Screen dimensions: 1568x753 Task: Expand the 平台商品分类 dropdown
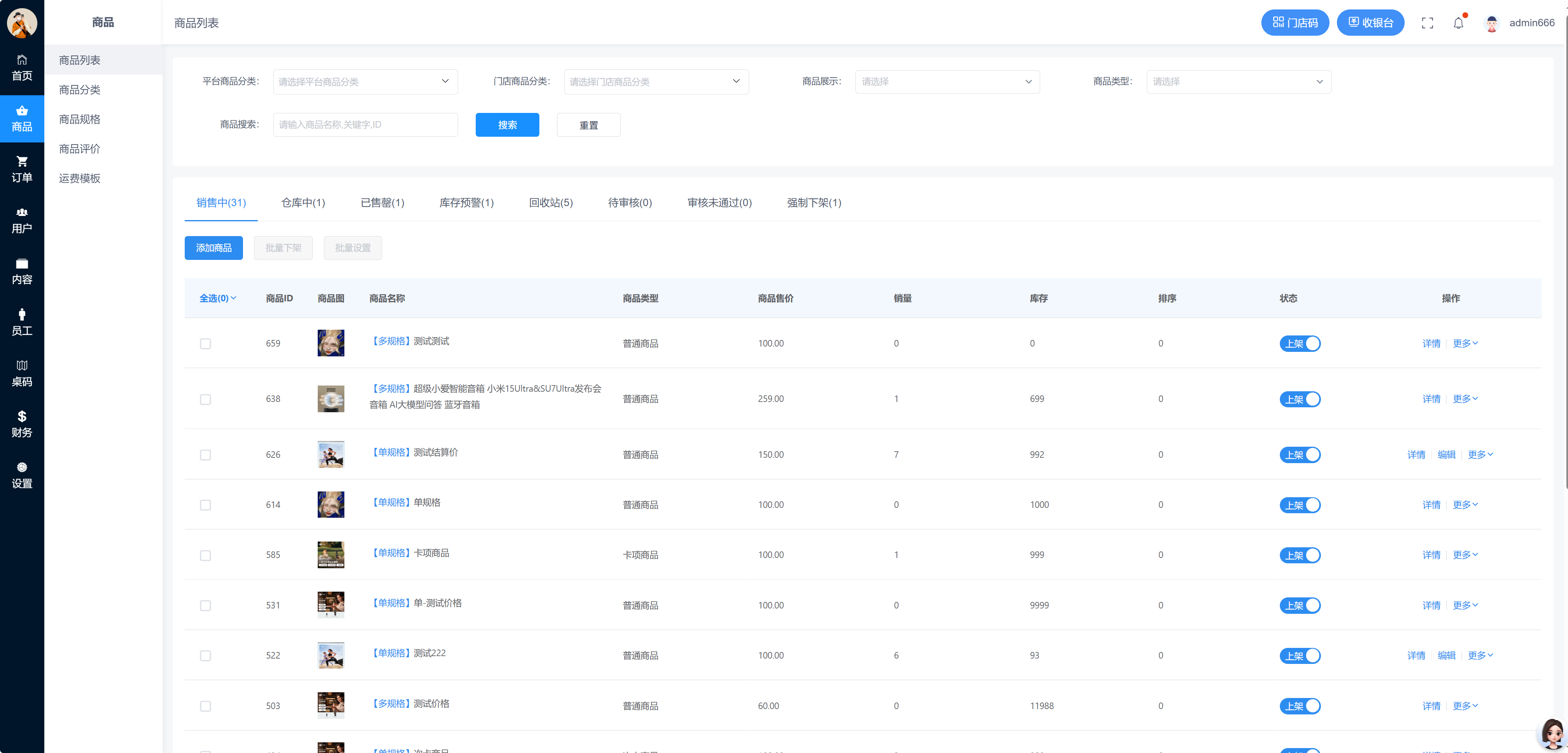pos(365,82)
